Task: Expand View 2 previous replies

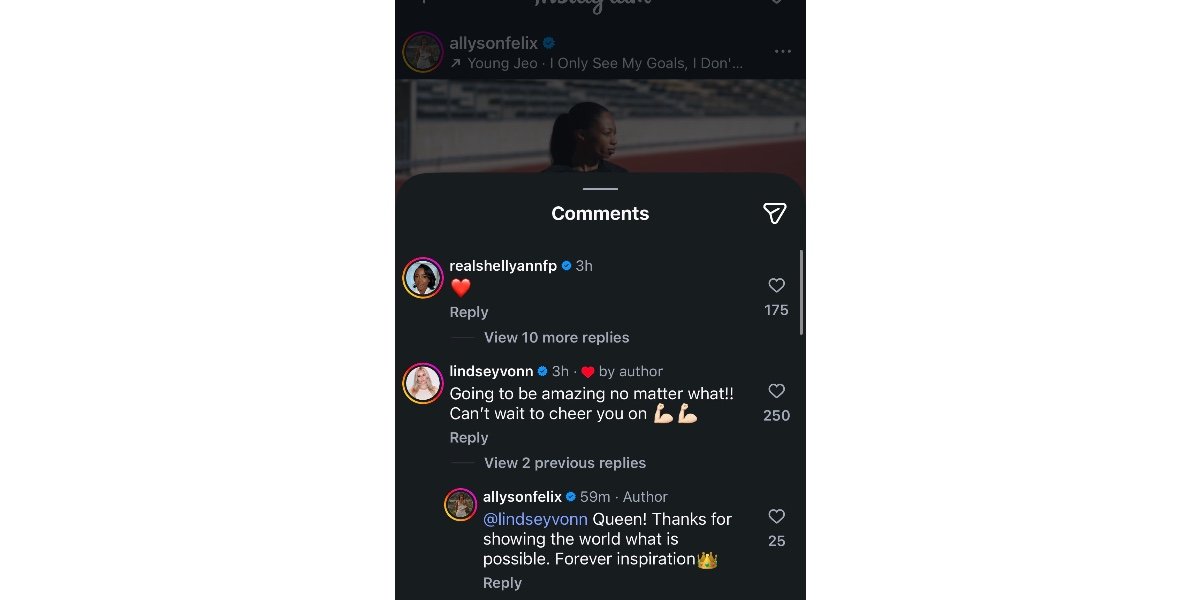Action: pyautogui.click(x=565, y=463)
